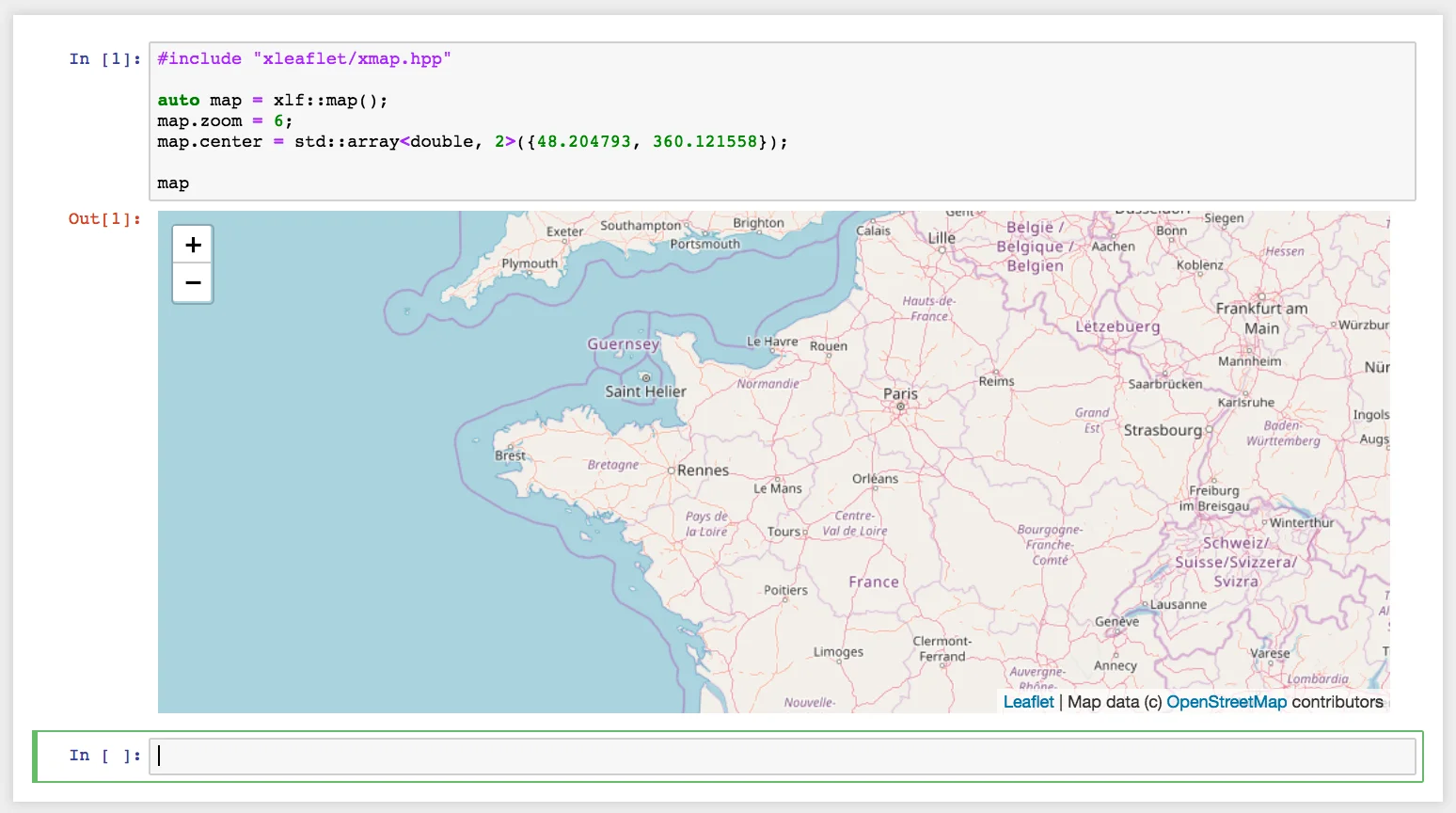Click the Calais city label
Image resolution: width=1456 pixels, height=813 pixels.
point(873,231)
